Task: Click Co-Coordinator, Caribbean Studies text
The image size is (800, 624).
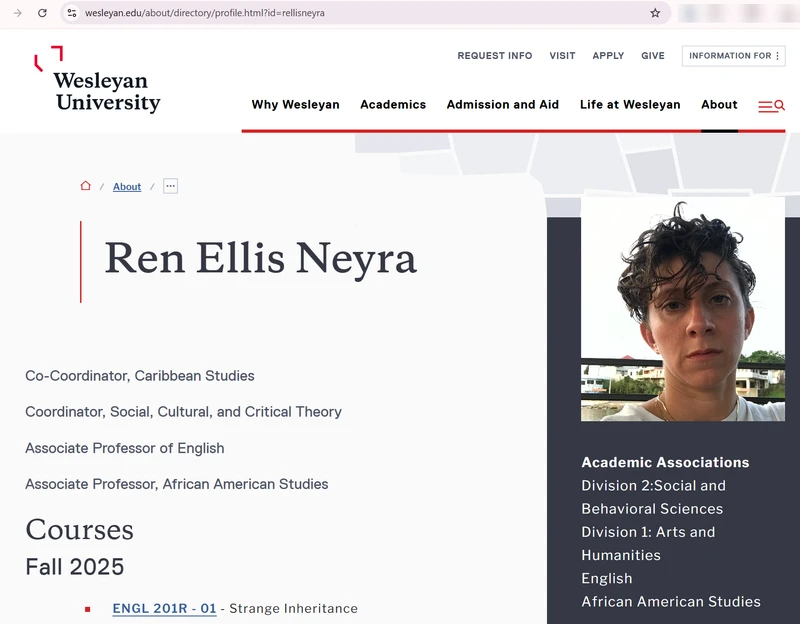Action: [140, 376]
